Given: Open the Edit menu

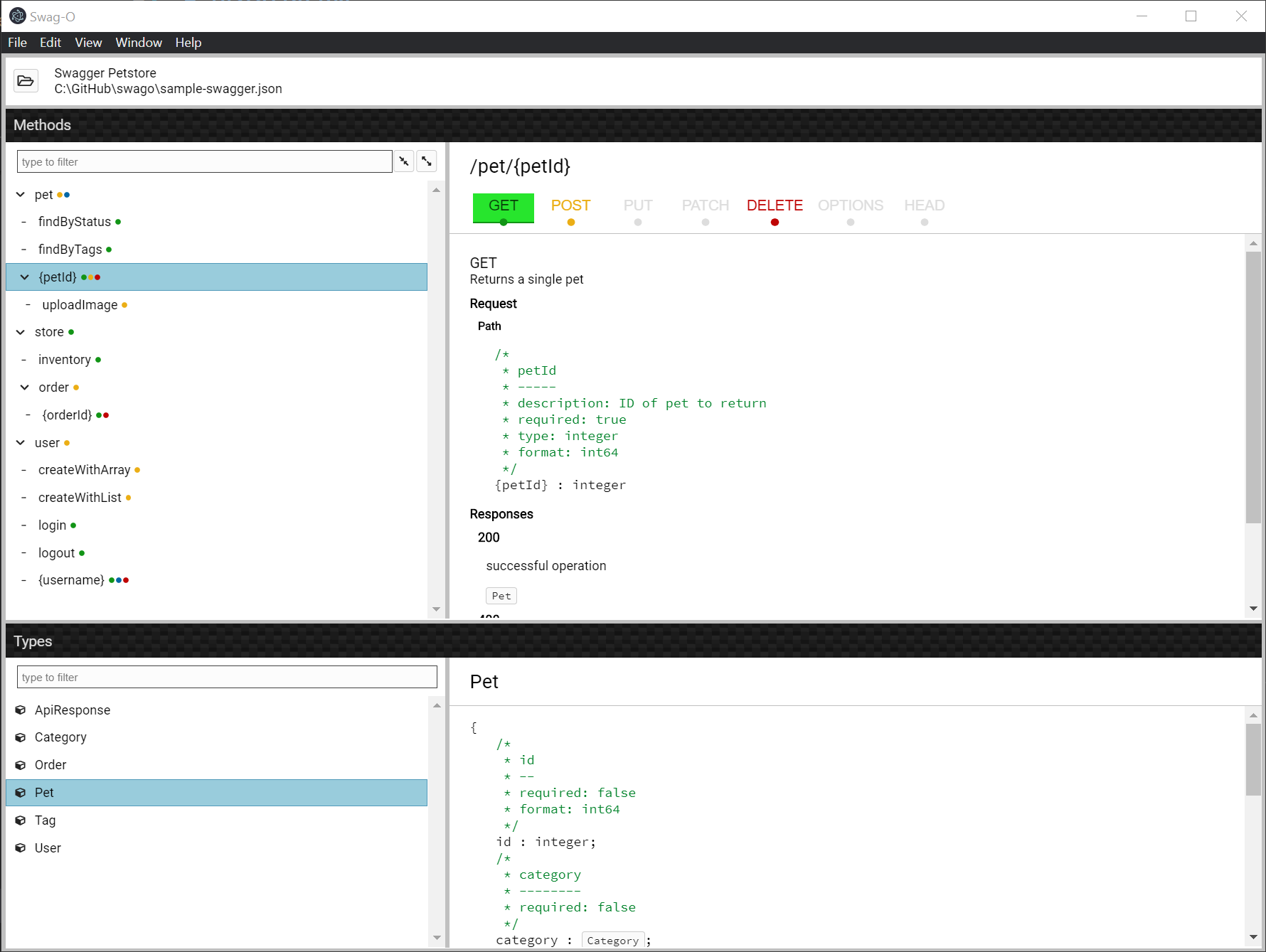Looking at the screenshot, I should [x=50, y=43].
